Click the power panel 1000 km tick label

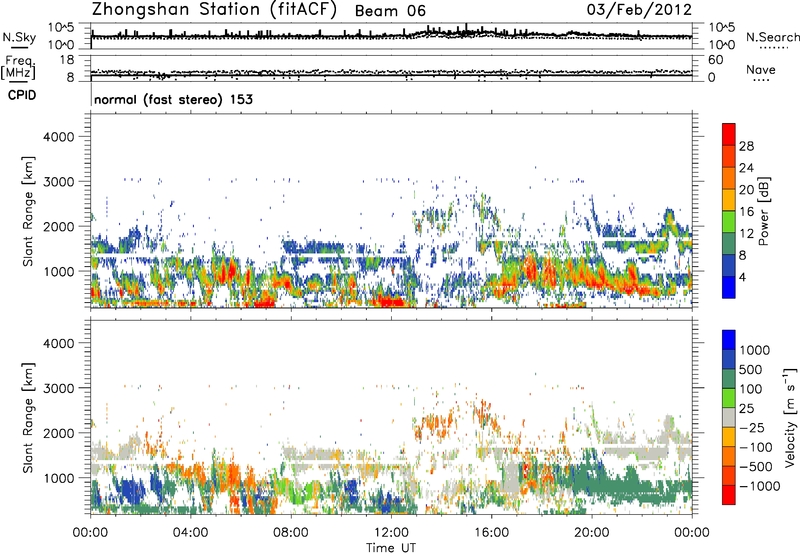58,271
